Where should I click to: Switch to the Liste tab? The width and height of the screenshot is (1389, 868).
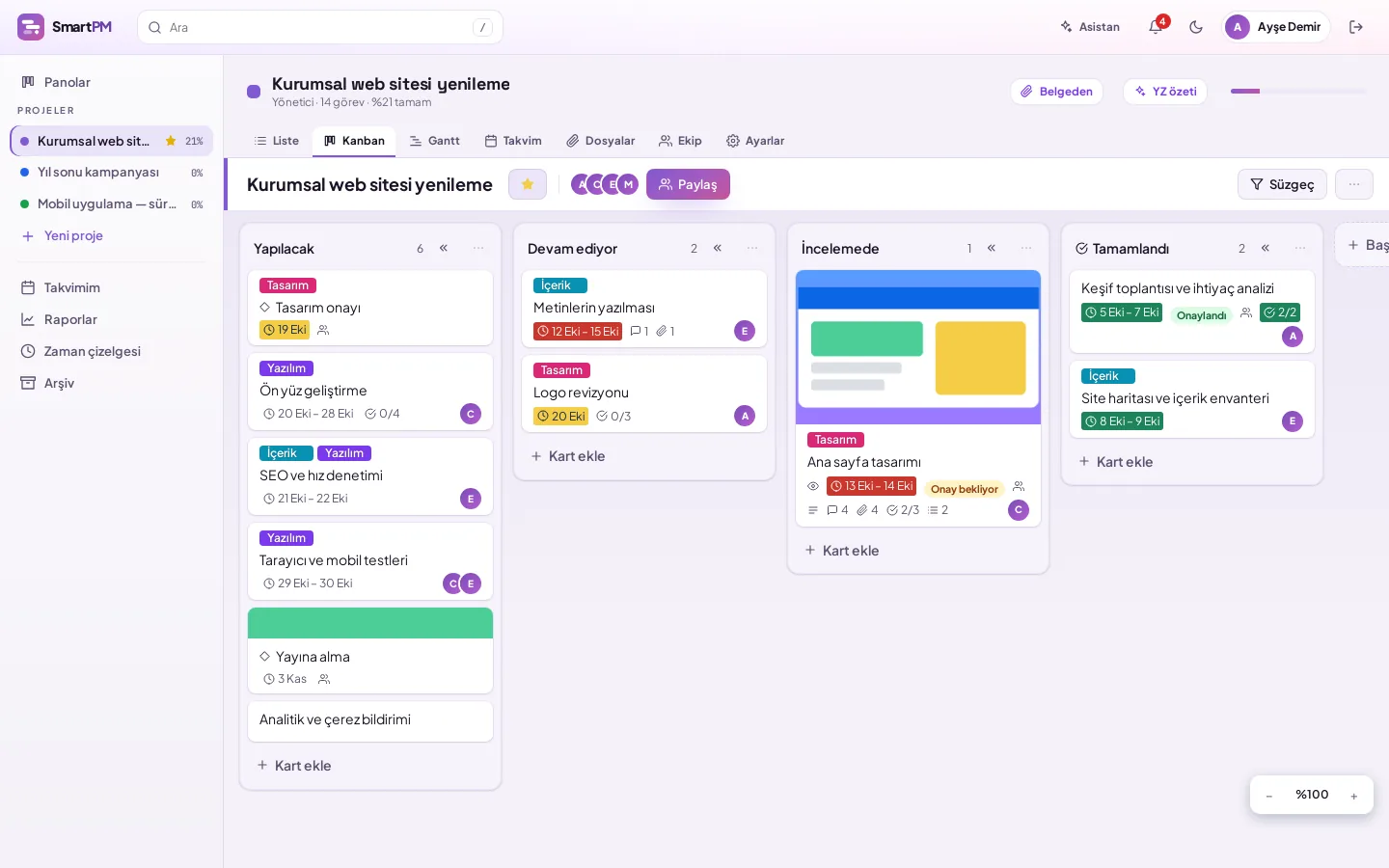pyautogui.click(x=277, y=141)
